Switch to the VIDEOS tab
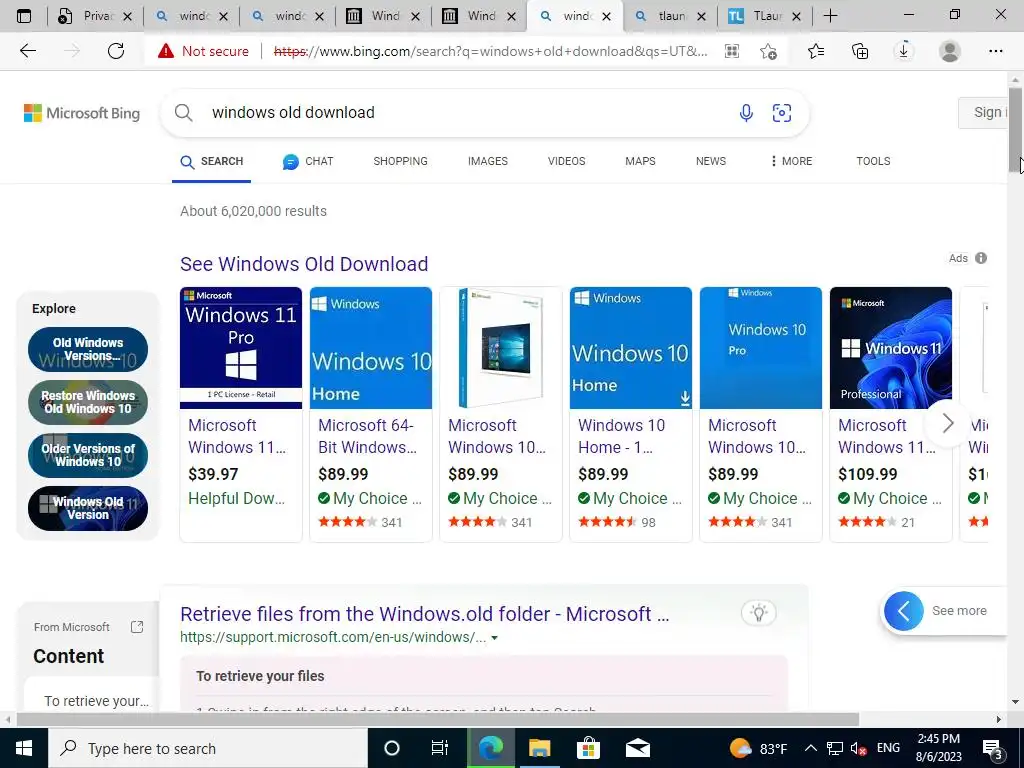Viewport: 1024px width, 768px height. 566,161
